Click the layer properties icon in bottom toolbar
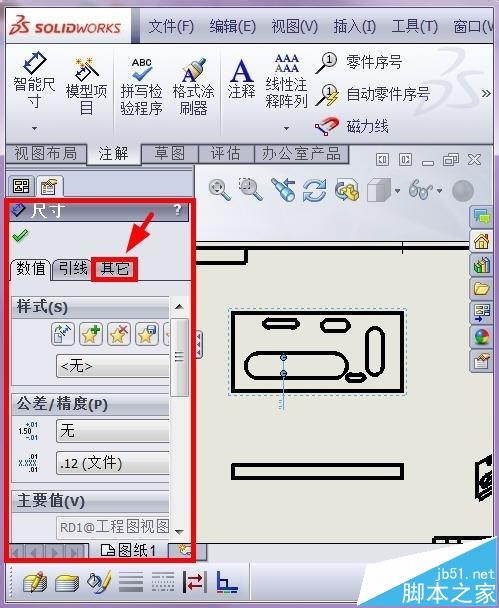Viewport: 499px width, 608px height. pos(35,583)
